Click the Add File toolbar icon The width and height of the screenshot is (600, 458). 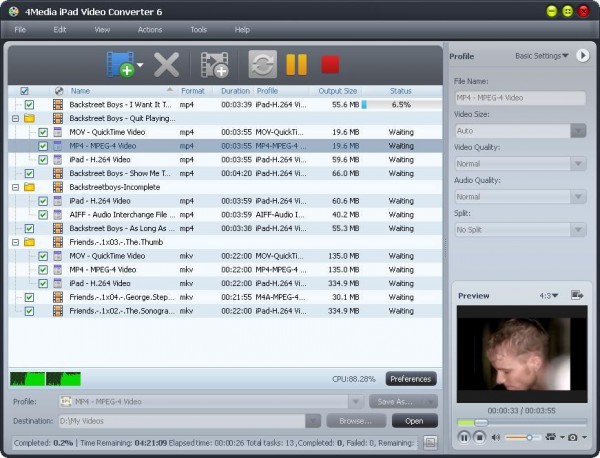(x=120, y=65)
